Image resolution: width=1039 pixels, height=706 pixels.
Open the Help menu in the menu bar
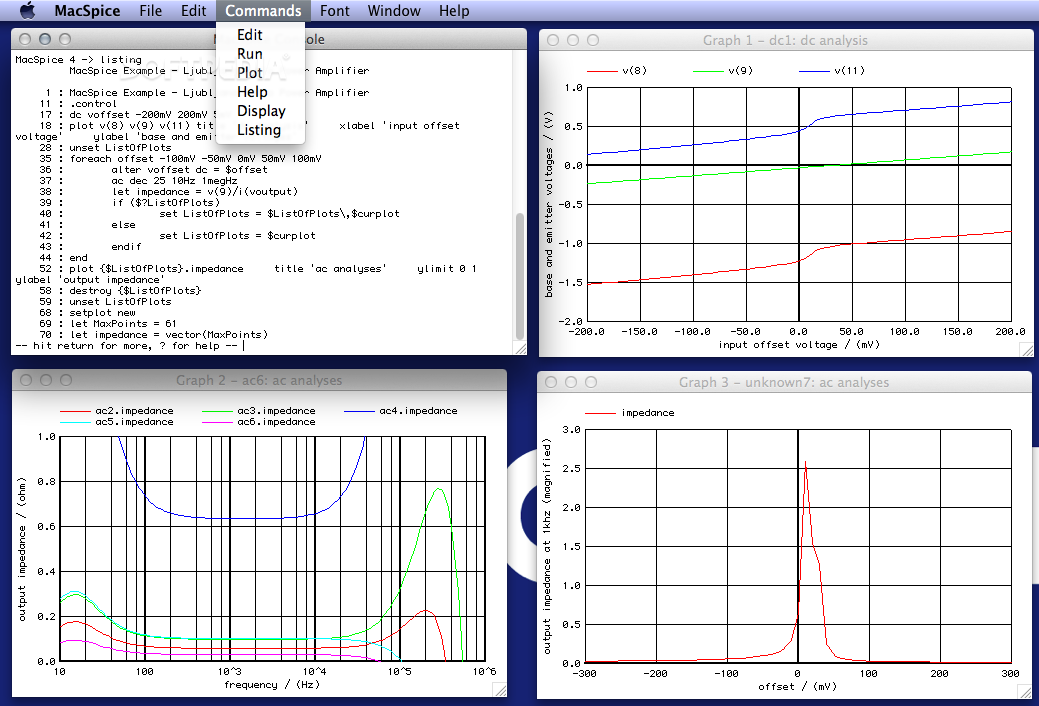454,11
